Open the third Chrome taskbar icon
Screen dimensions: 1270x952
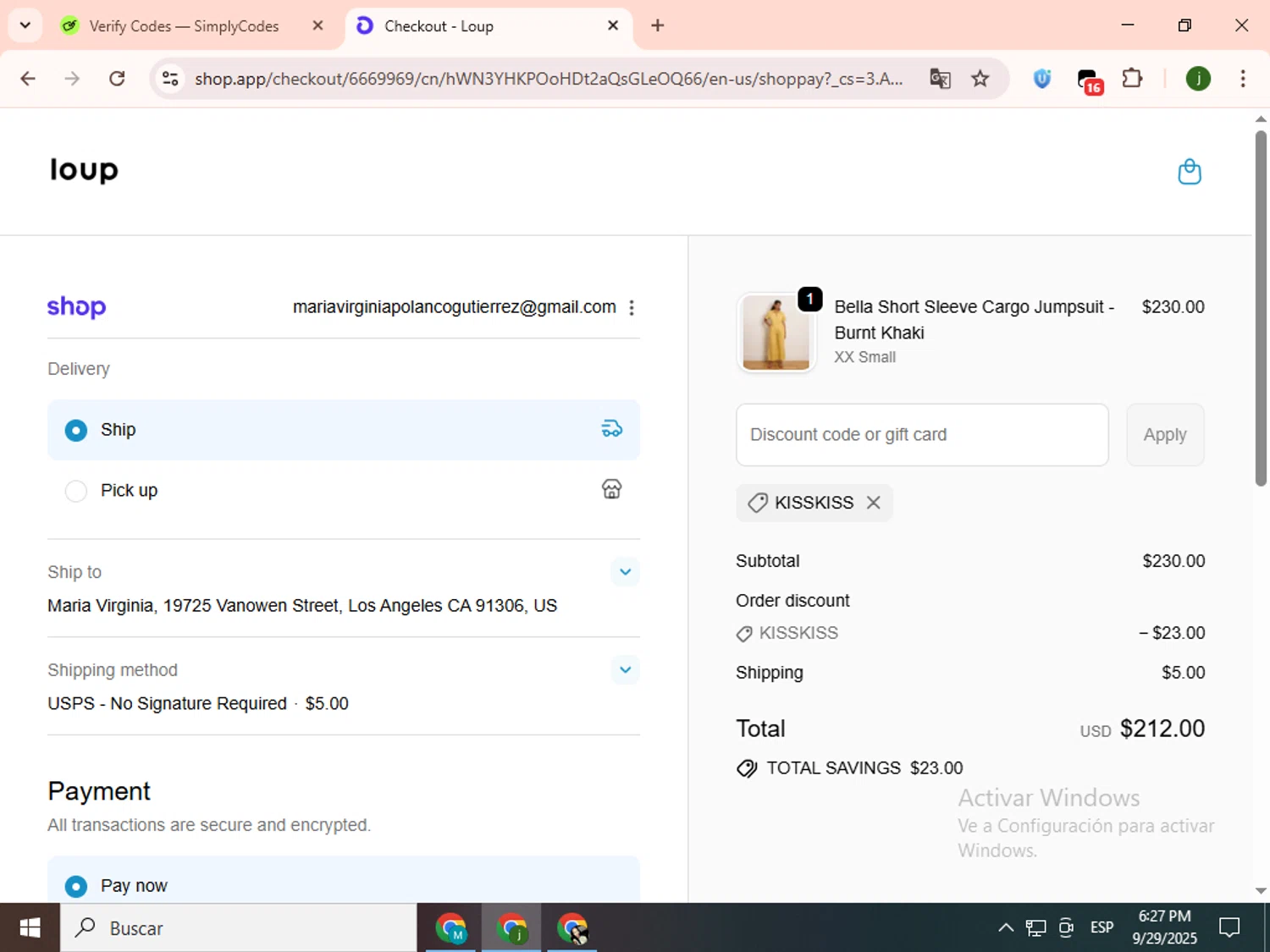573,928
